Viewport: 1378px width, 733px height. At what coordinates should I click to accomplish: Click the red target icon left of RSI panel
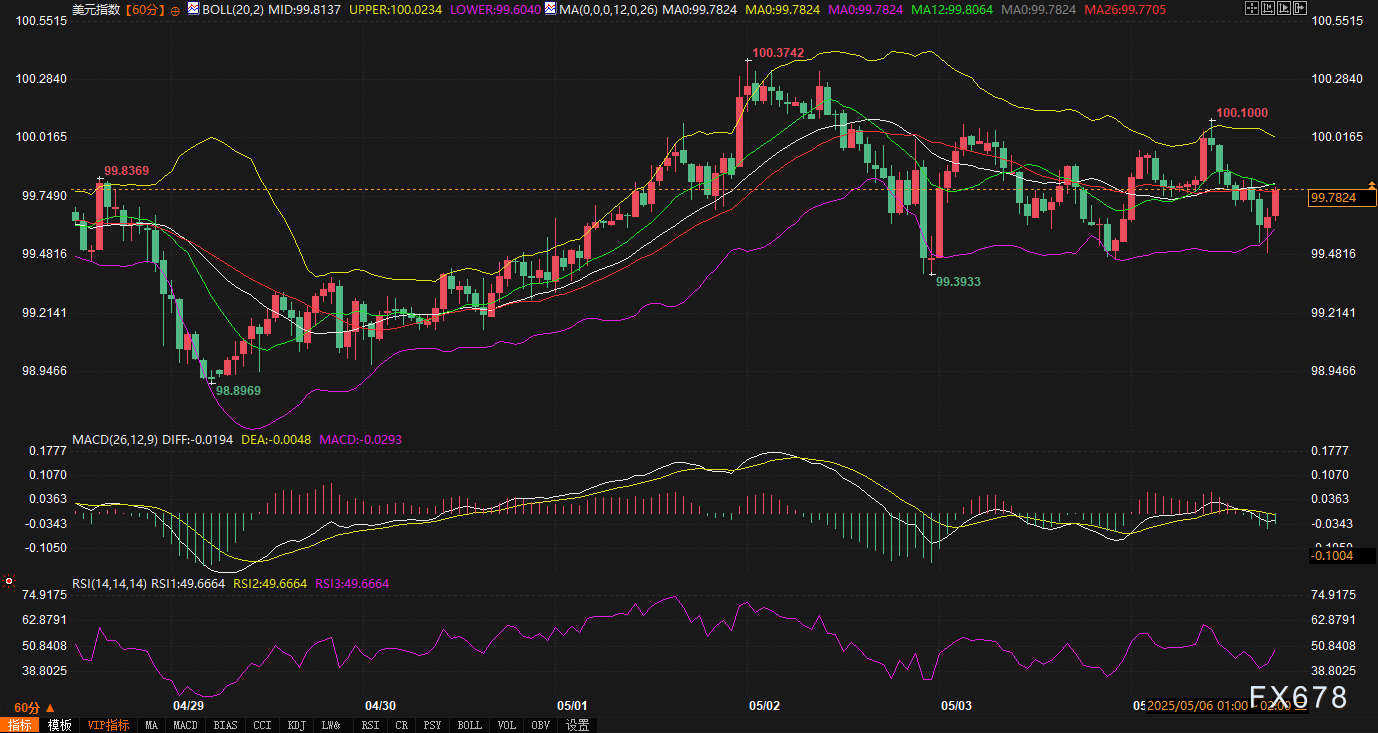point(9,580)
